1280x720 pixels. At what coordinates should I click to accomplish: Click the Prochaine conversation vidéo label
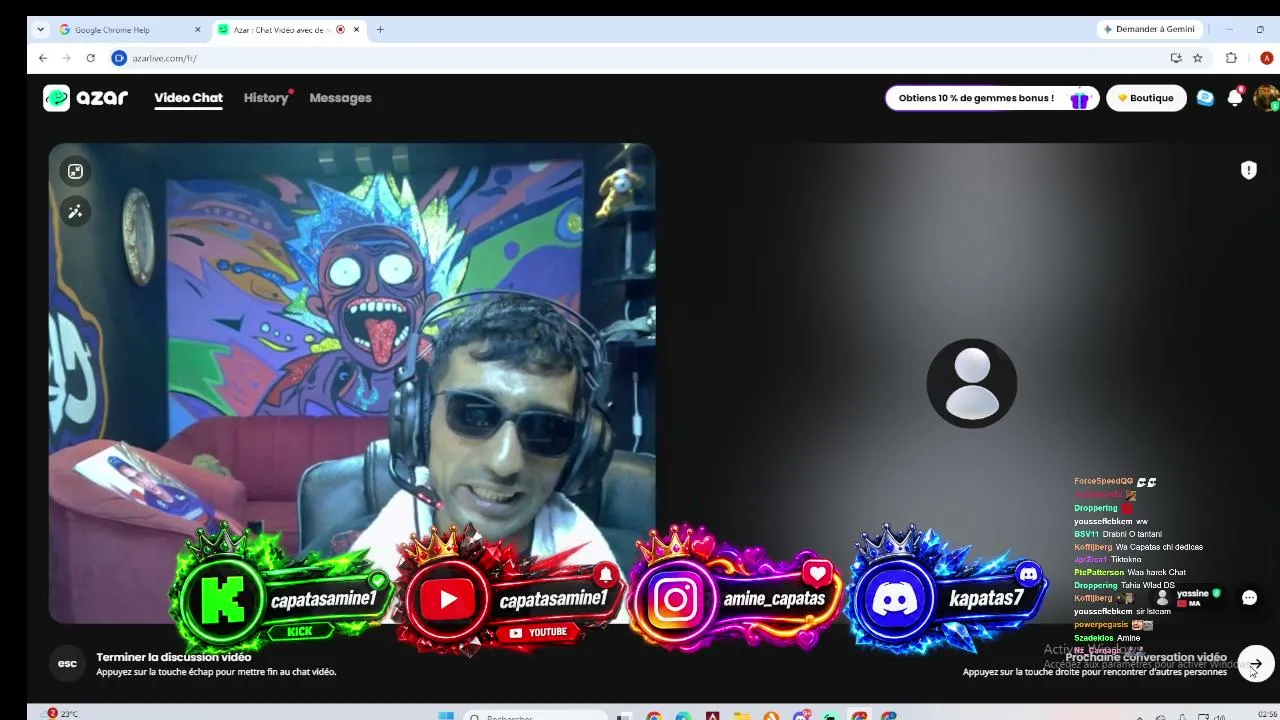(x=1146, y=657)
